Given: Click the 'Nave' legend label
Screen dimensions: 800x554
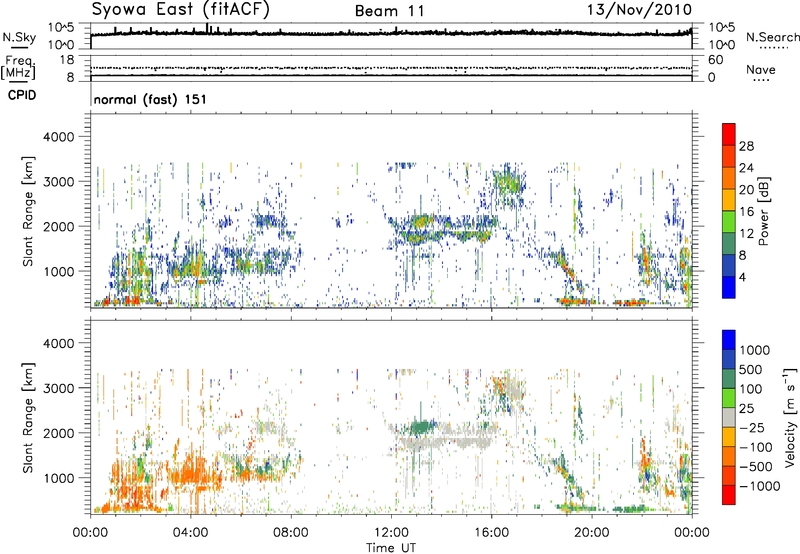Looking at the screenshot, I should coord(761,70).
